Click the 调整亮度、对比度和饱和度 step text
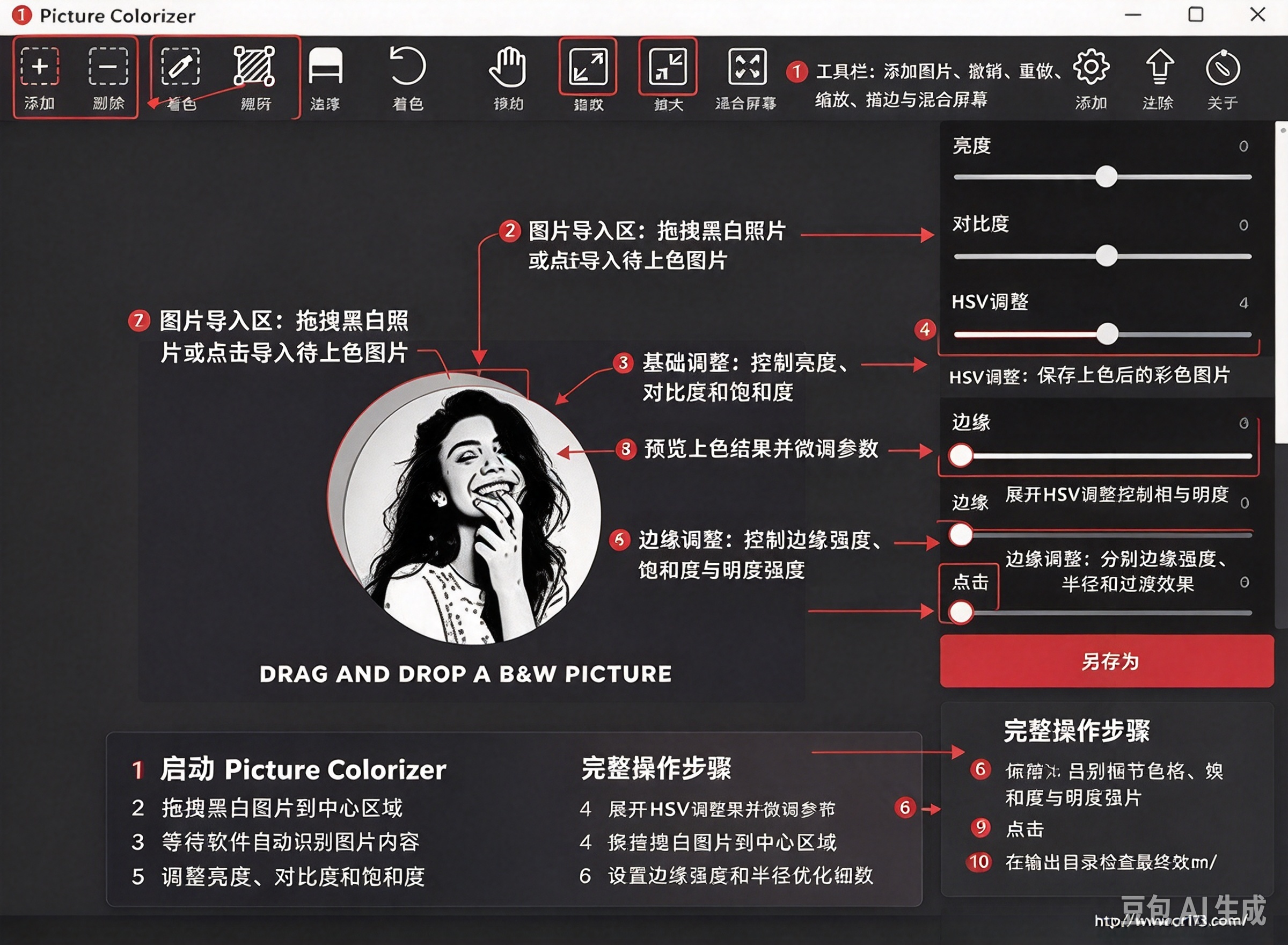This screenshot has width=1288, height=945. 293,876
